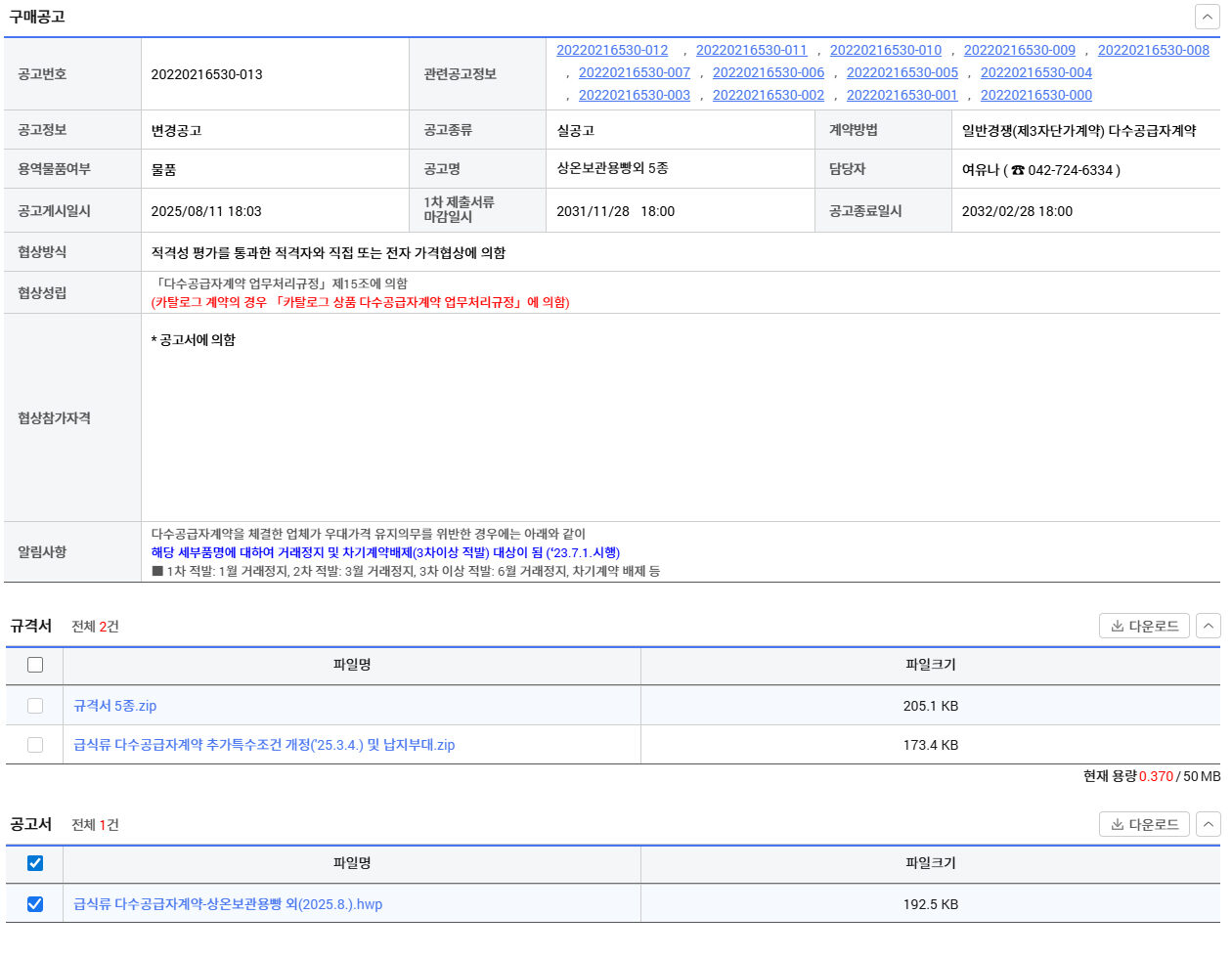Click 다운로드 button in 공고서 section
This screenshot has width=1232, height=958.
(x=1144, y=824)
